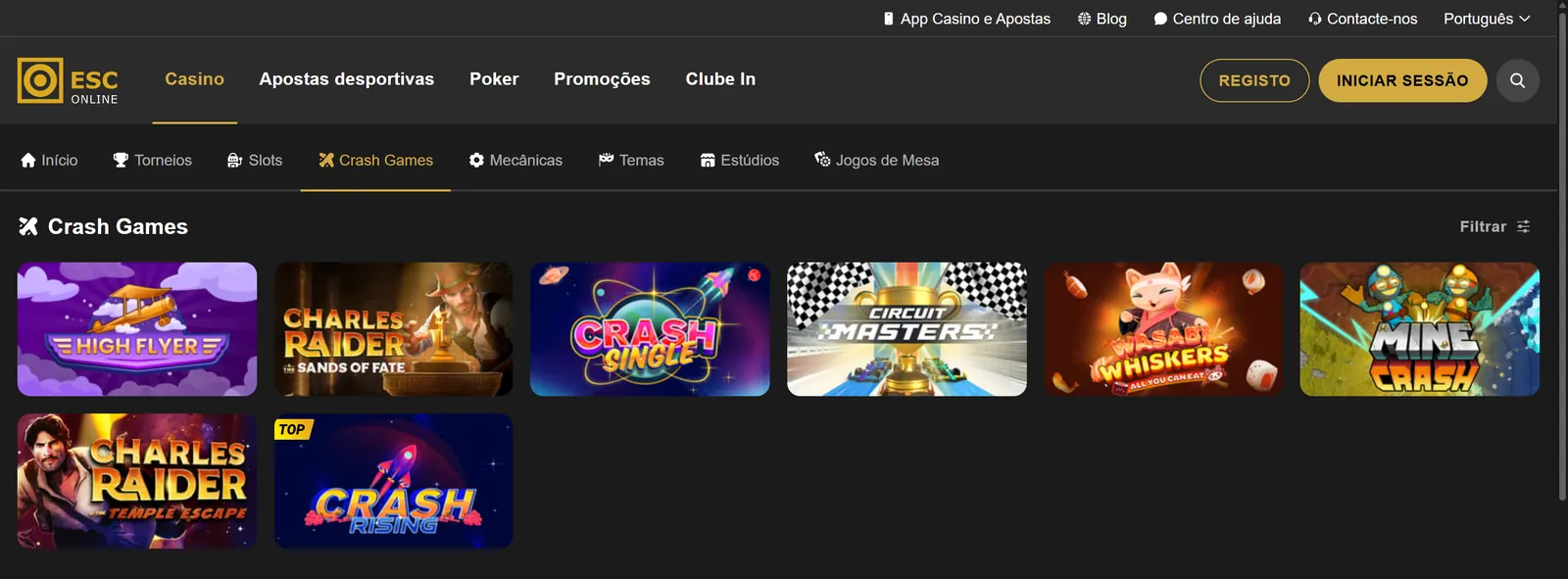Open Charles Raider Sands of Fate game

[x=394, y=329]
